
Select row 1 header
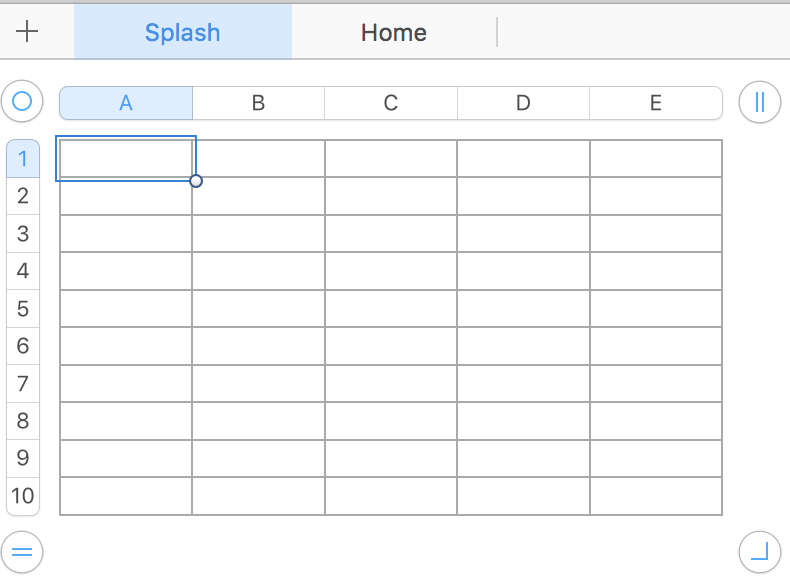pyautogui.click(x=23, y=158)
